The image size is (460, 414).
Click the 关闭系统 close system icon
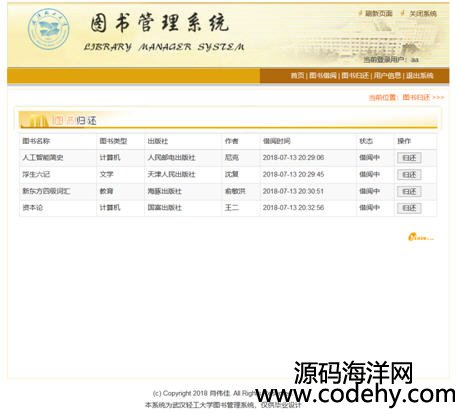(403, 13)
